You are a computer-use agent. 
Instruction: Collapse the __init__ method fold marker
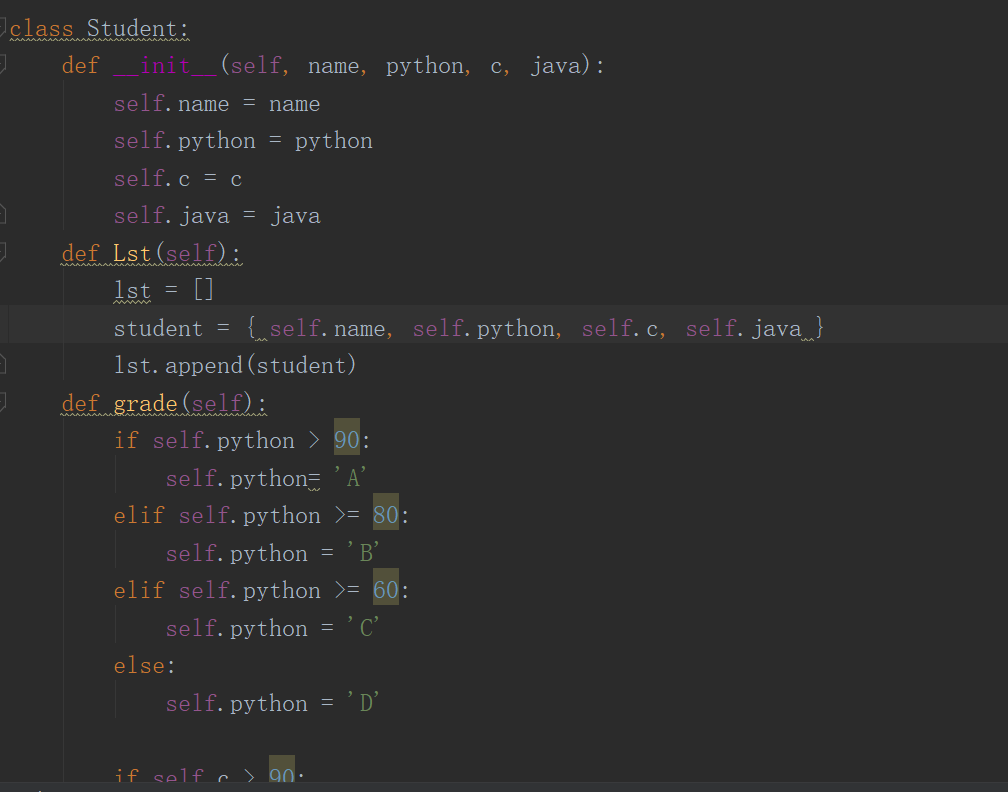pos(2,64)
